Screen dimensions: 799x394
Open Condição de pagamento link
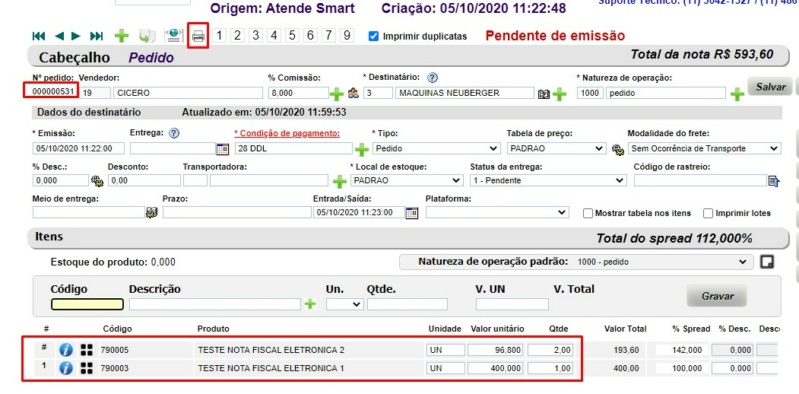287,133
